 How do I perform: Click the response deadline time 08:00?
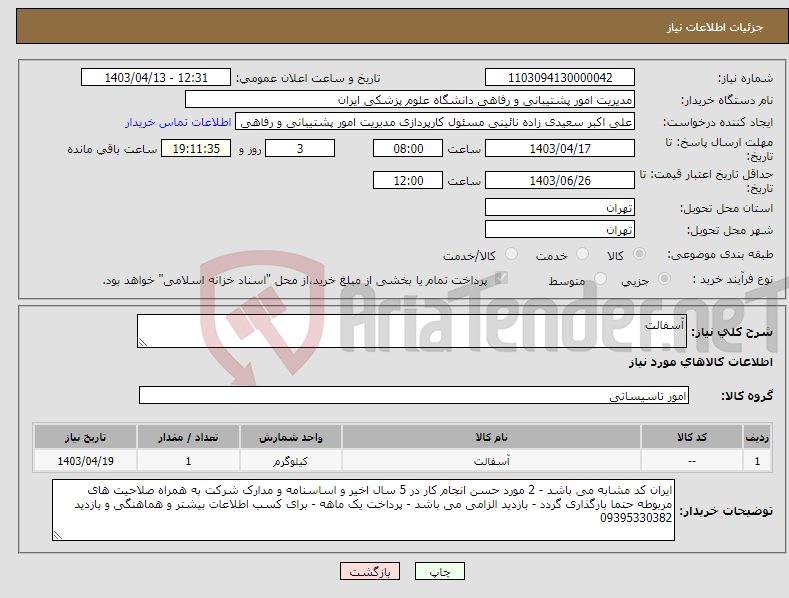click(408, 148)
